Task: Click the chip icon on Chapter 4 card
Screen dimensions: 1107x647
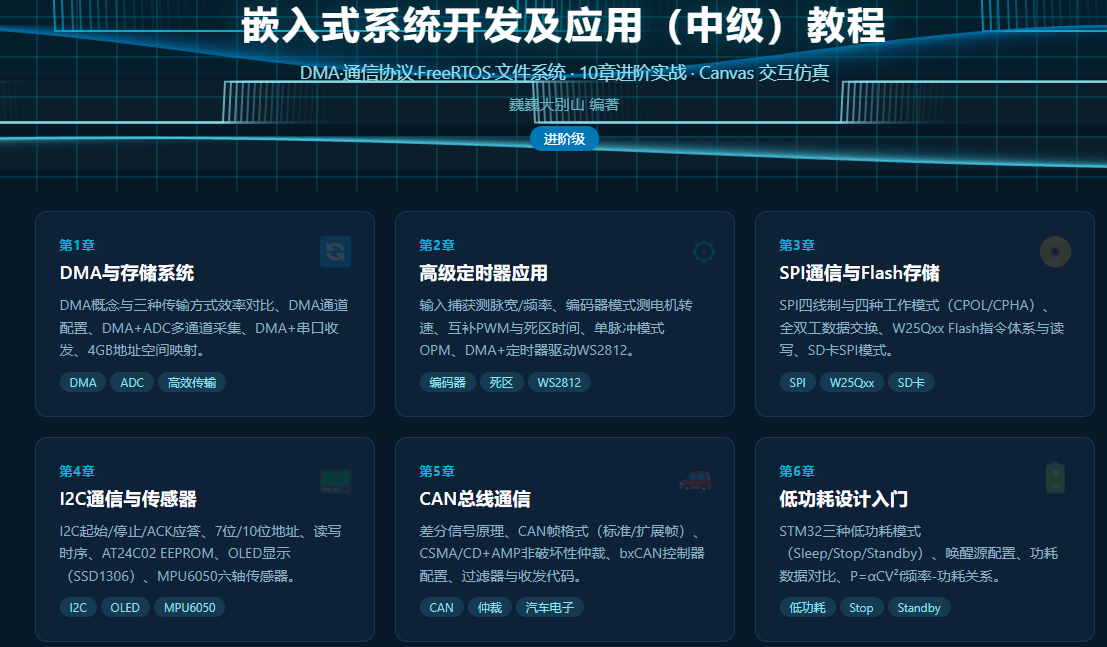Action: pyautogui.click(x=335, y=481)
